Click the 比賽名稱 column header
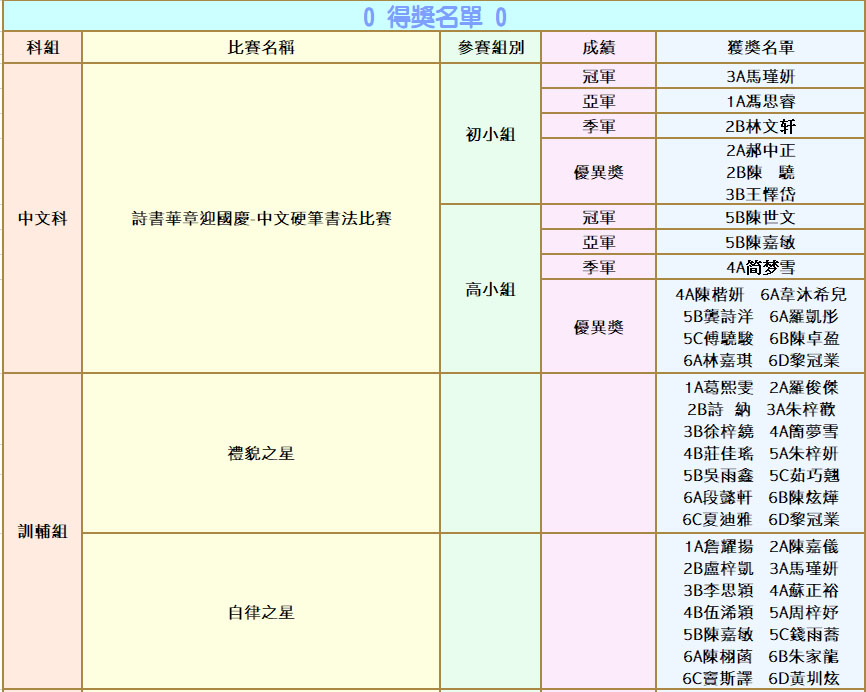This screenshot has width=866, height=692. coord(261,48)
